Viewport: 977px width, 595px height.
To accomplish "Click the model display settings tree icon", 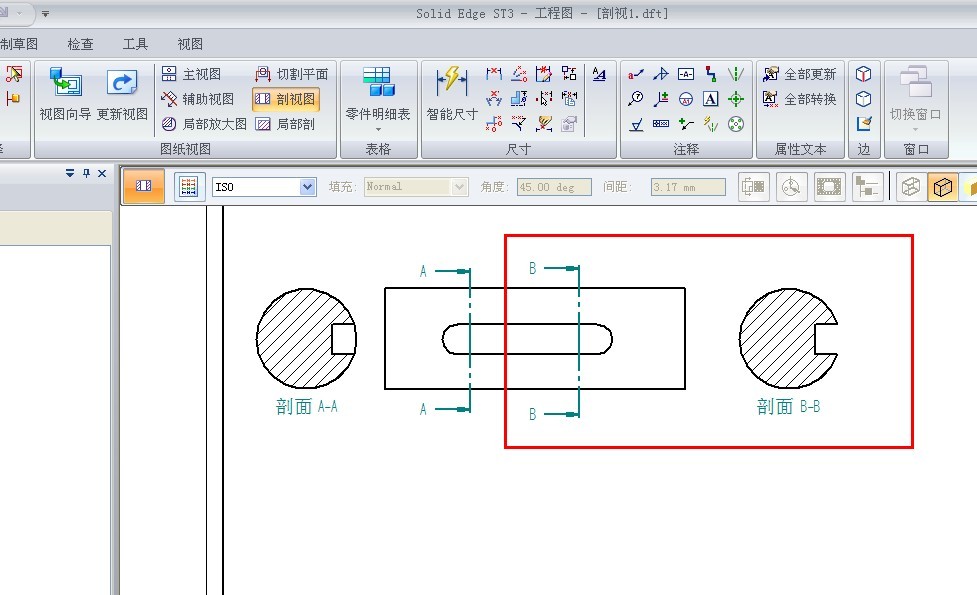I will (867, 187).
